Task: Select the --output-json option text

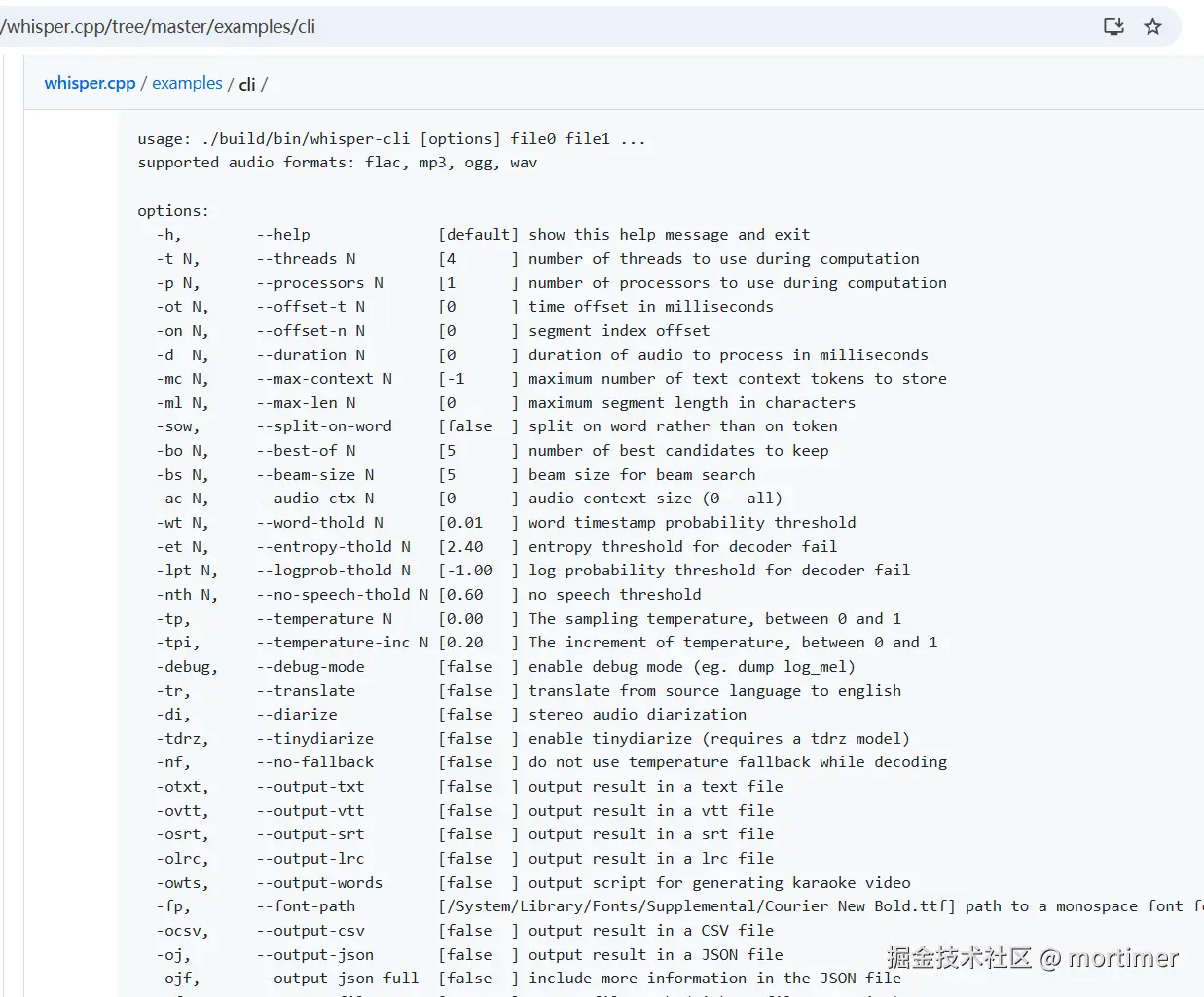Action: click(x=315, y=954)
